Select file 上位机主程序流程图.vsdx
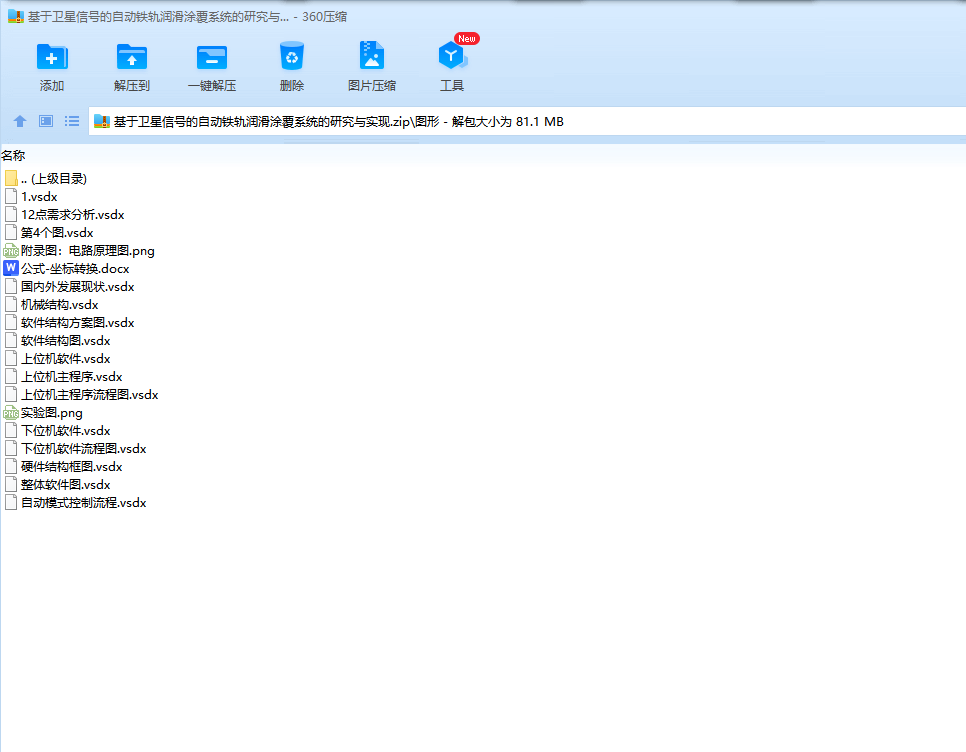Image resolution: width=966 pixels, height=752 pixels. click(x=90, y=395)
